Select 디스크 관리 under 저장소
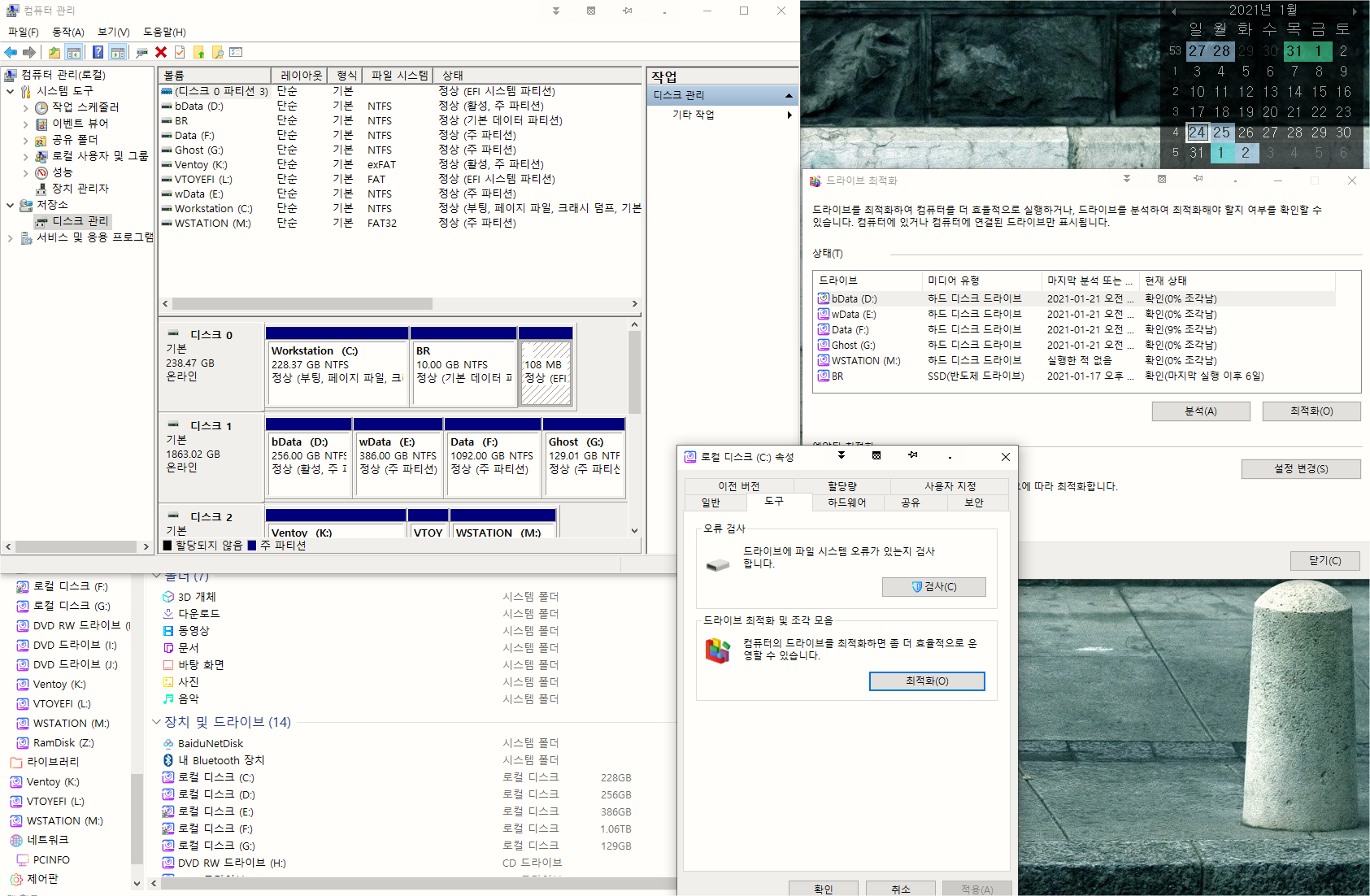Screen dimensions: 1370x896 coord(80,221)
